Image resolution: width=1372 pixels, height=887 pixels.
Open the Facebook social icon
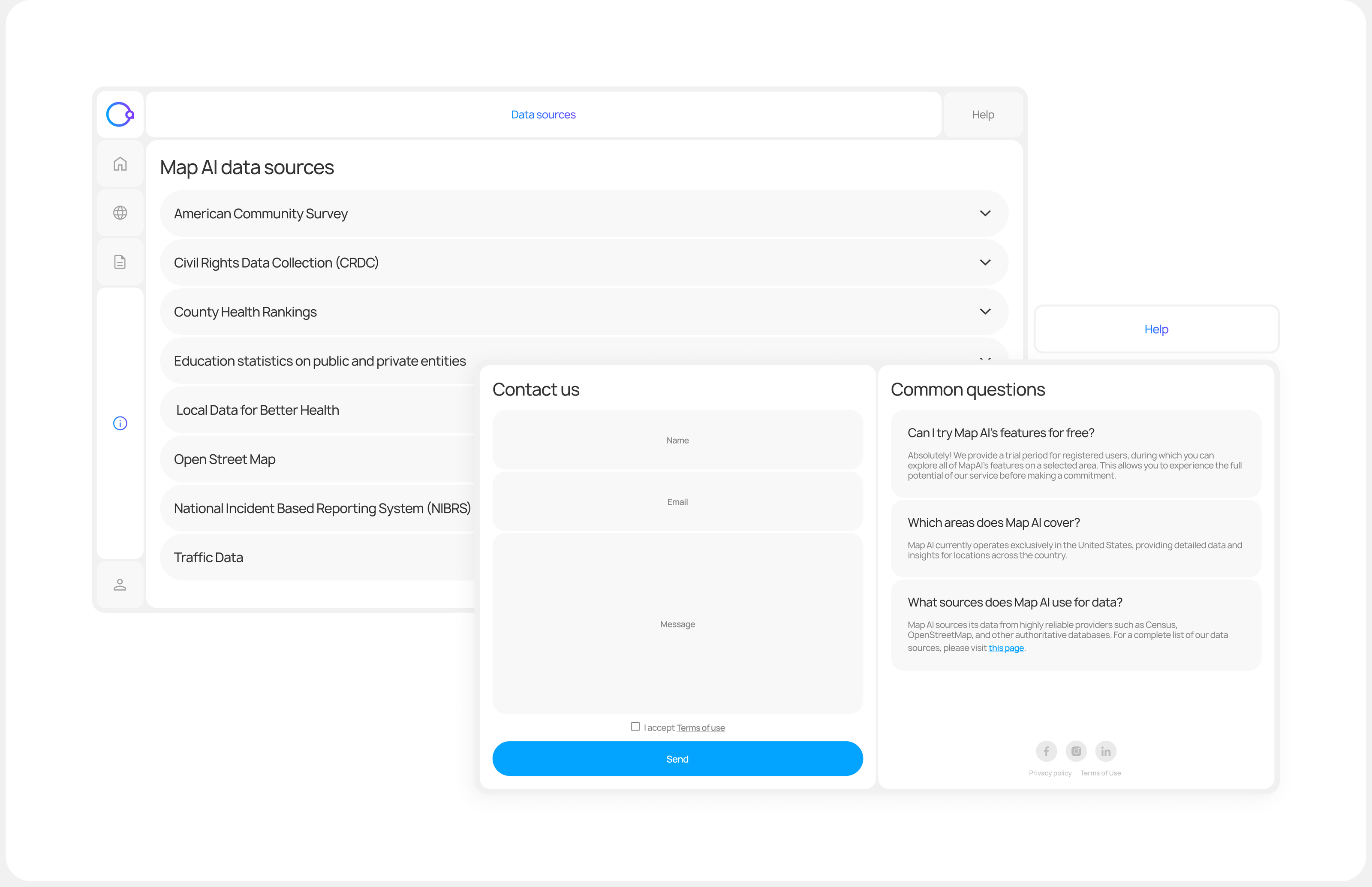pos(1046,751)
